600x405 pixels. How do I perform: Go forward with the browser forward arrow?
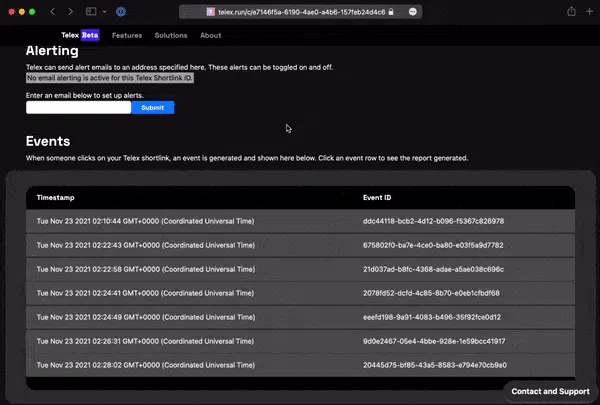point(70,12)
